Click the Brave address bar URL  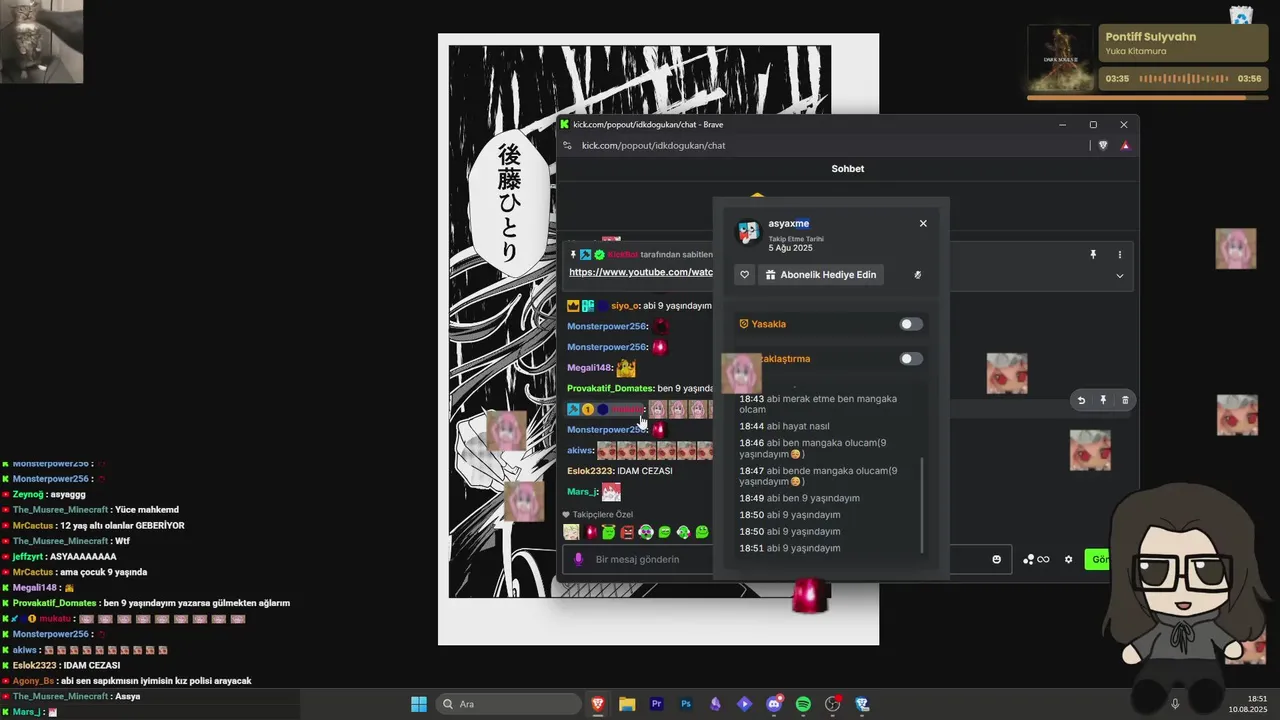[x=654, y=146]
